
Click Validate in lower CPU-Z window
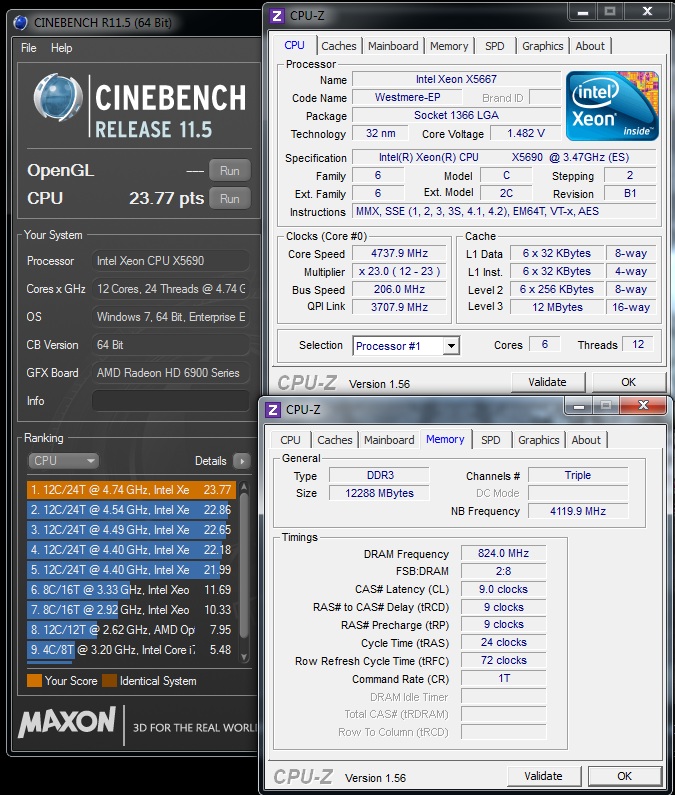(x=543, y=776)
